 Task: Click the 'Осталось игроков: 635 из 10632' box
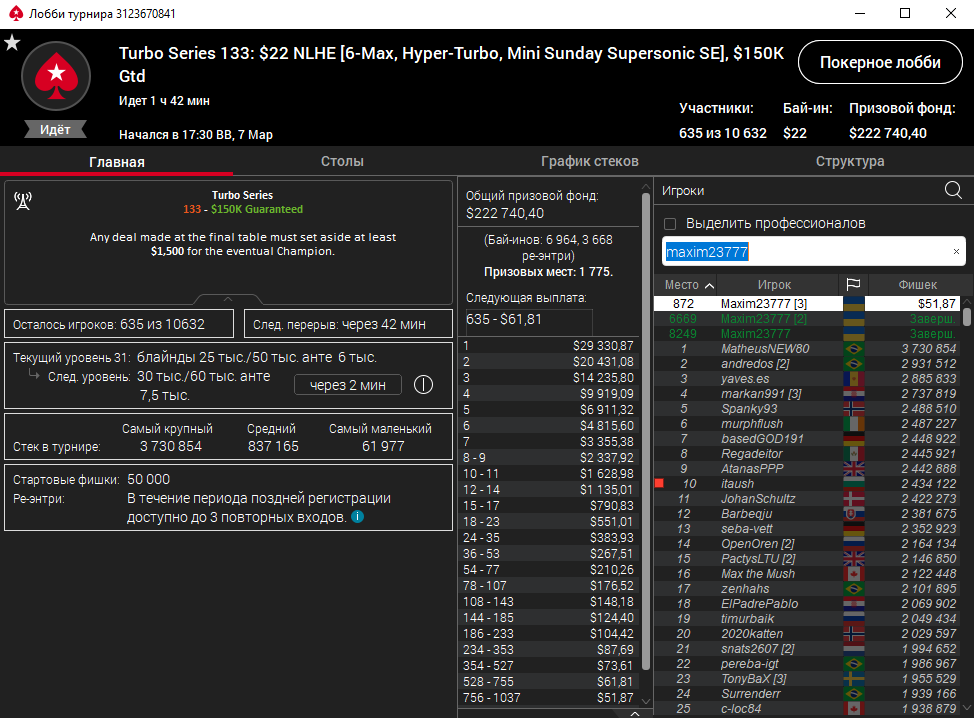tap(119, 324)
